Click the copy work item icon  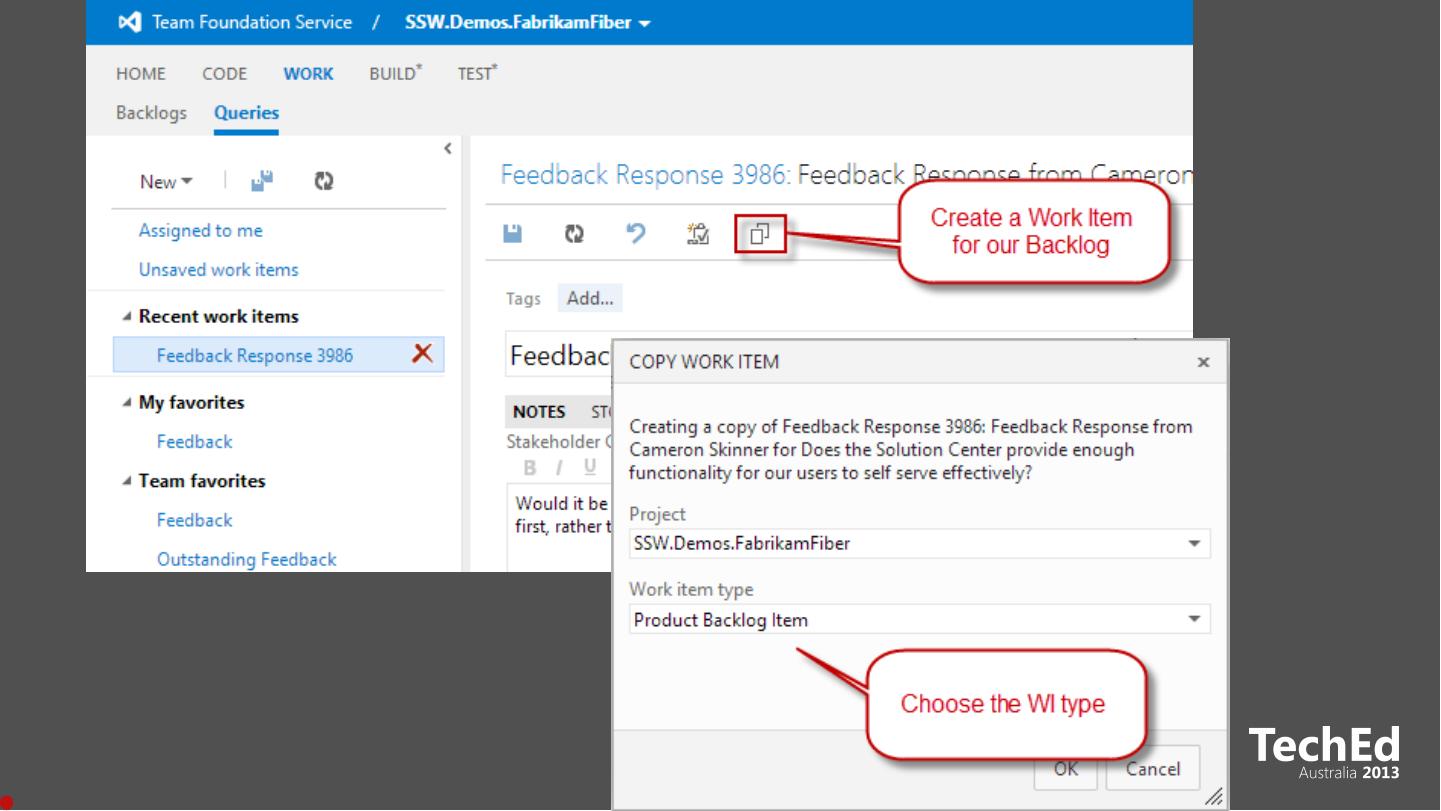click(x=760, y=235)
